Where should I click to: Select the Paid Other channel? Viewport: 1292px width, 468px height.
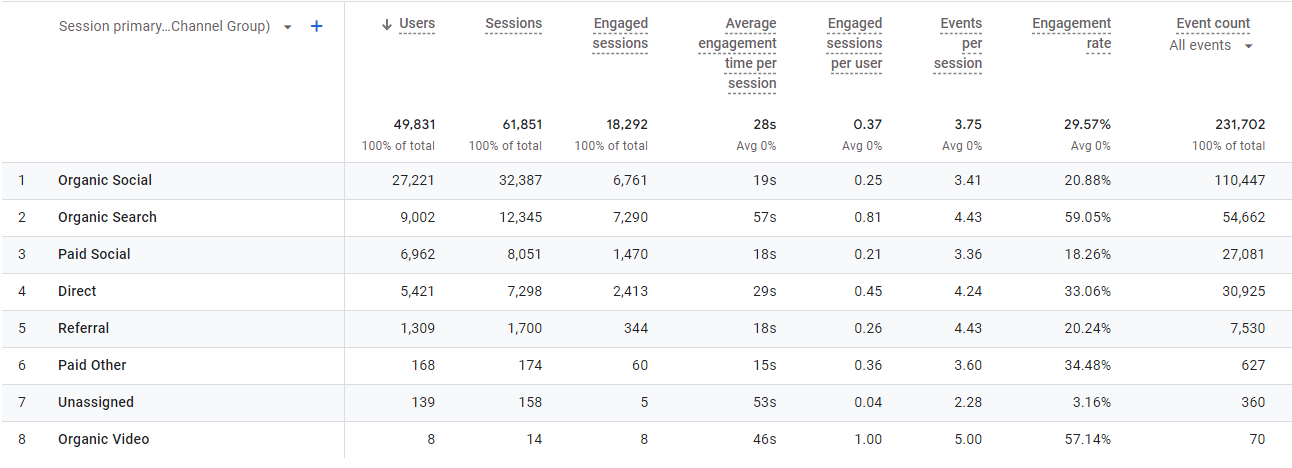pos(92,366)
